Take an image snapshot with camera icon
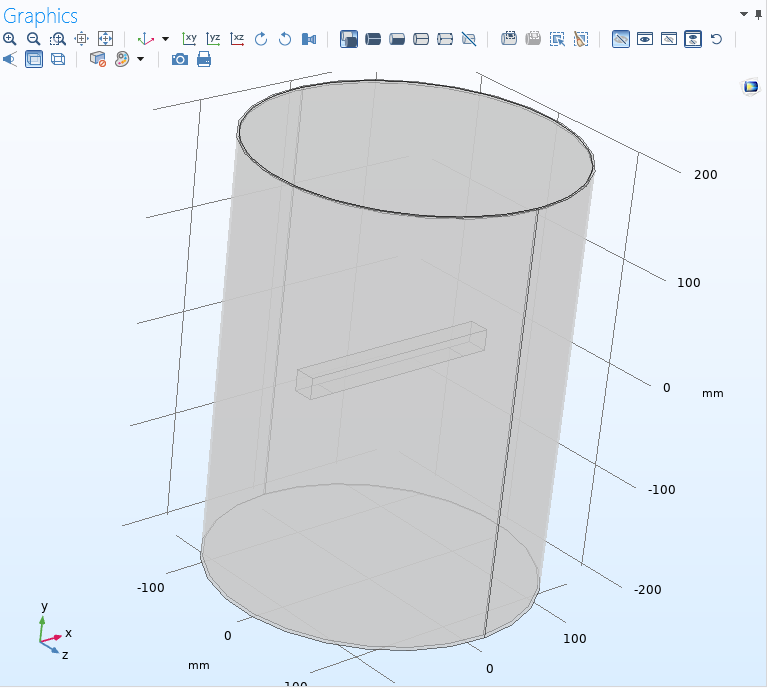 [180, 59]
